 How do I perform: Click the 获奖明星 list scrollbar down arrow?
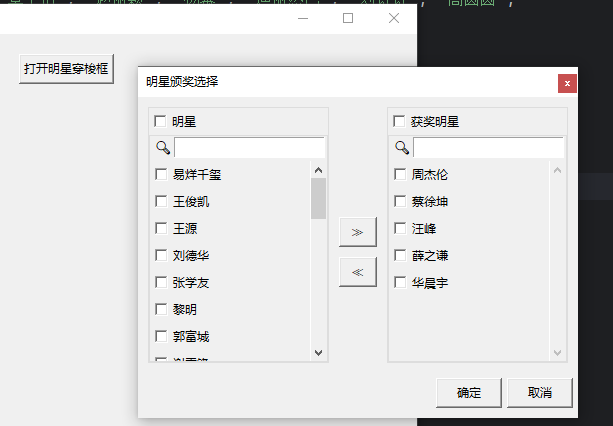[557, 353]
